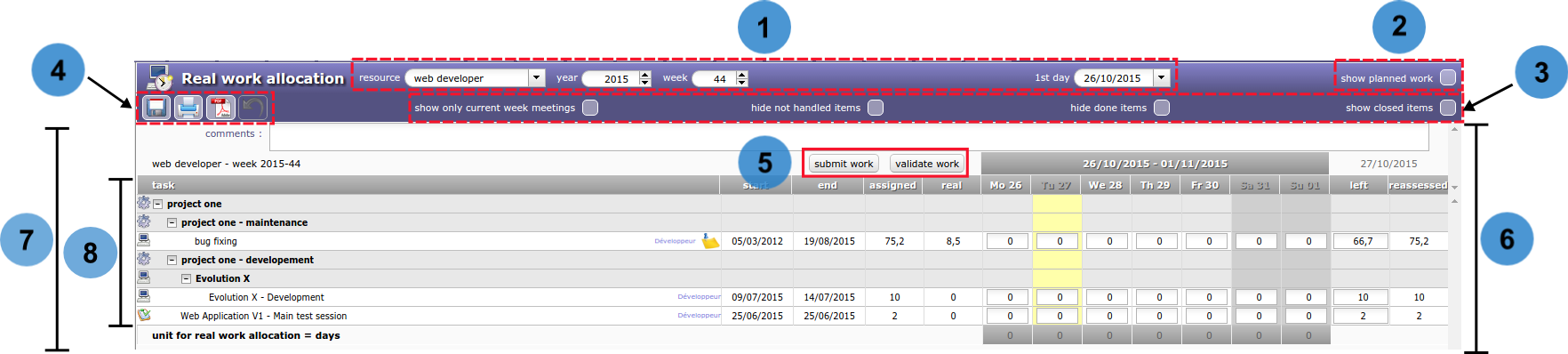Select Evolution X - Development task row

[x=267, y=297]
